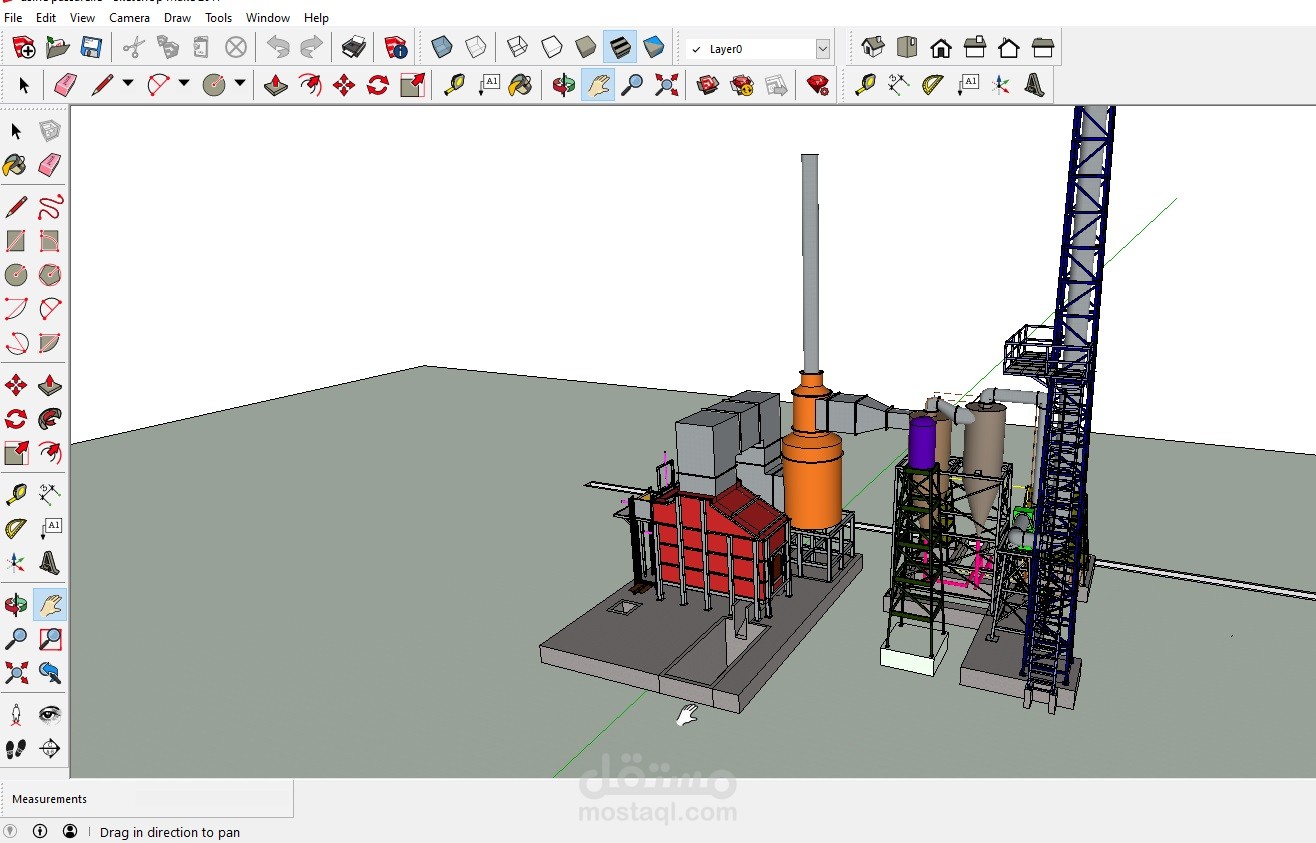Undo the last action
The width and height of the screenshot is (1316, 843).
tap(278, 47)
